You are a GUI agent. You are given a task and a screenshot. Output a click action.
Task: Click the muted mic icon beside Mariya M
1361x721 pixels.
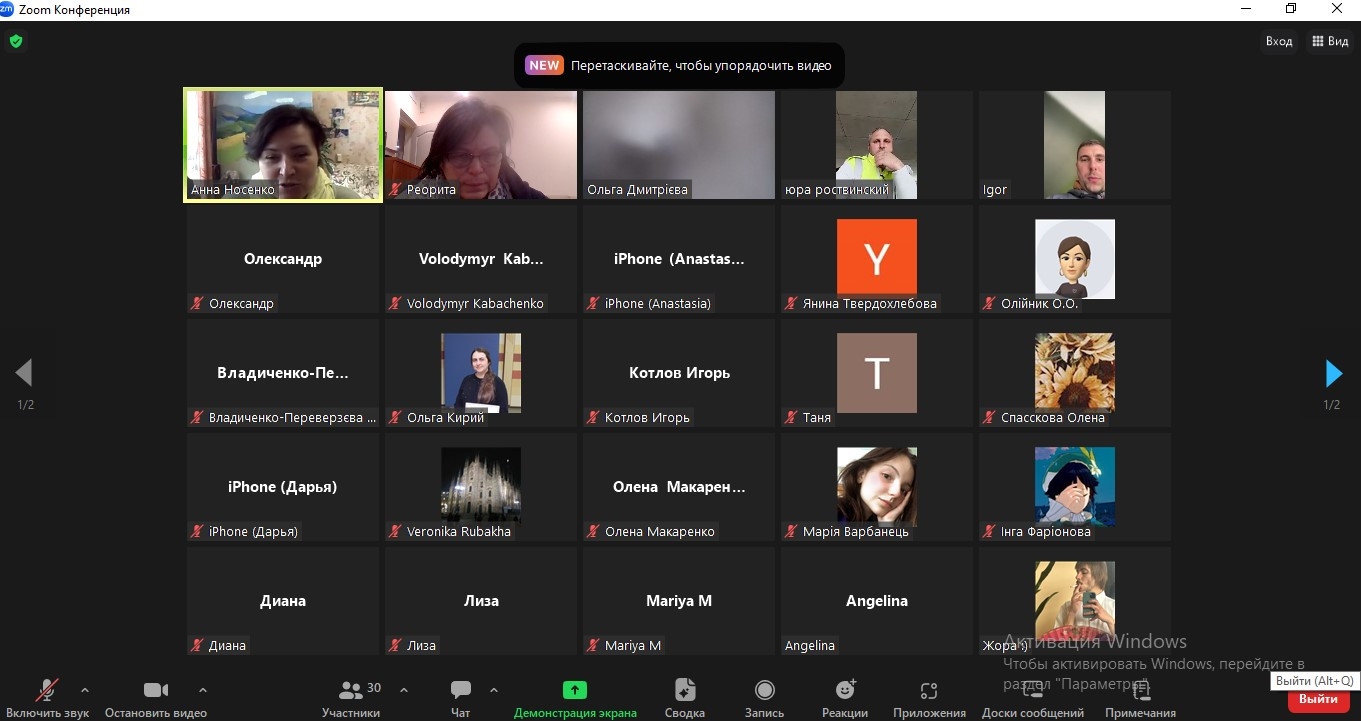click(594, 645)
